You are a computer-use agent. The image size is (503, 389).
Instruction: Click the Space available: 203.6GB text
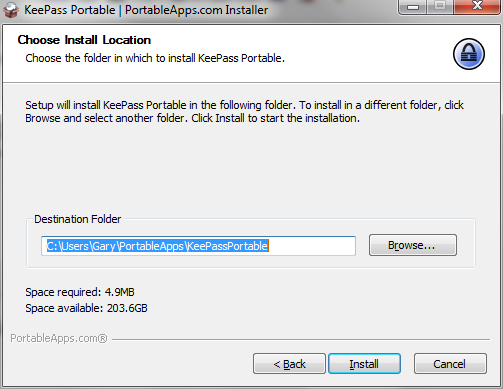click(x=86, y=308)
